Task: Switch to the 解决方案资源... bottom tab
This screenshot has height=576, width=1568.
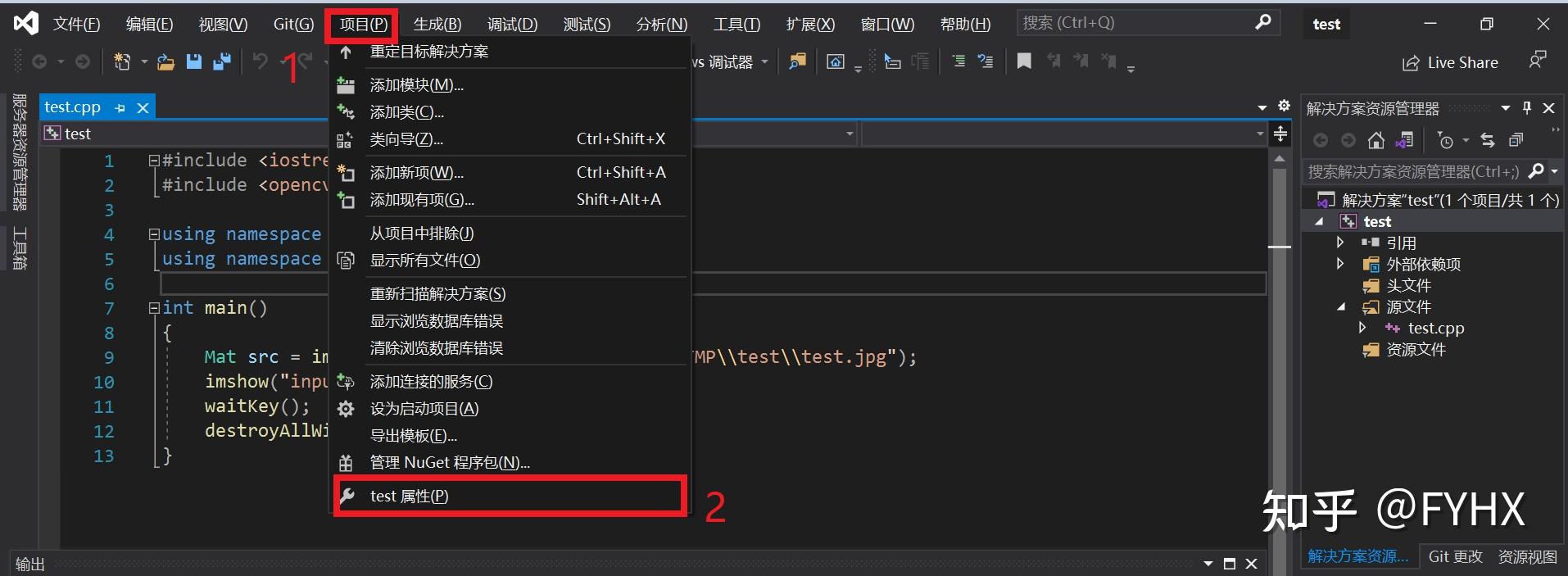Action: click(x=1358, y=556)
